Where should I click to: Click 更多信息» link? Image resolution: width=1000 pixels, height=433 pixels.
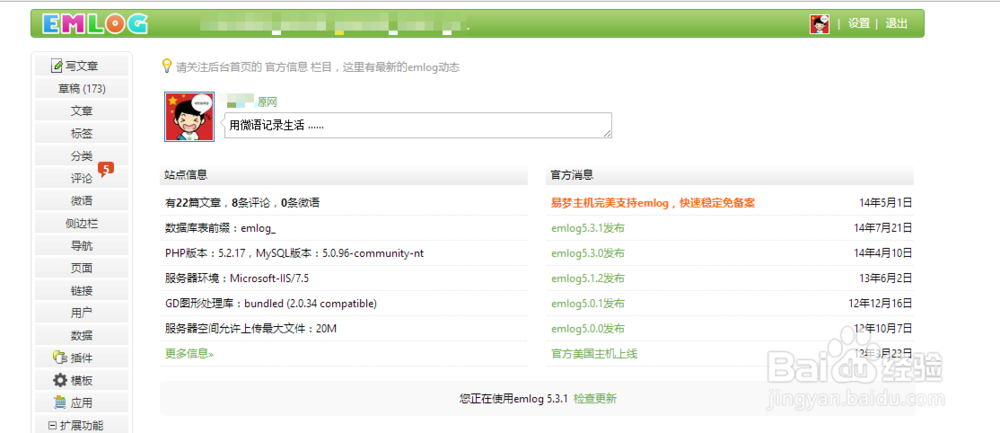[189, 353]
